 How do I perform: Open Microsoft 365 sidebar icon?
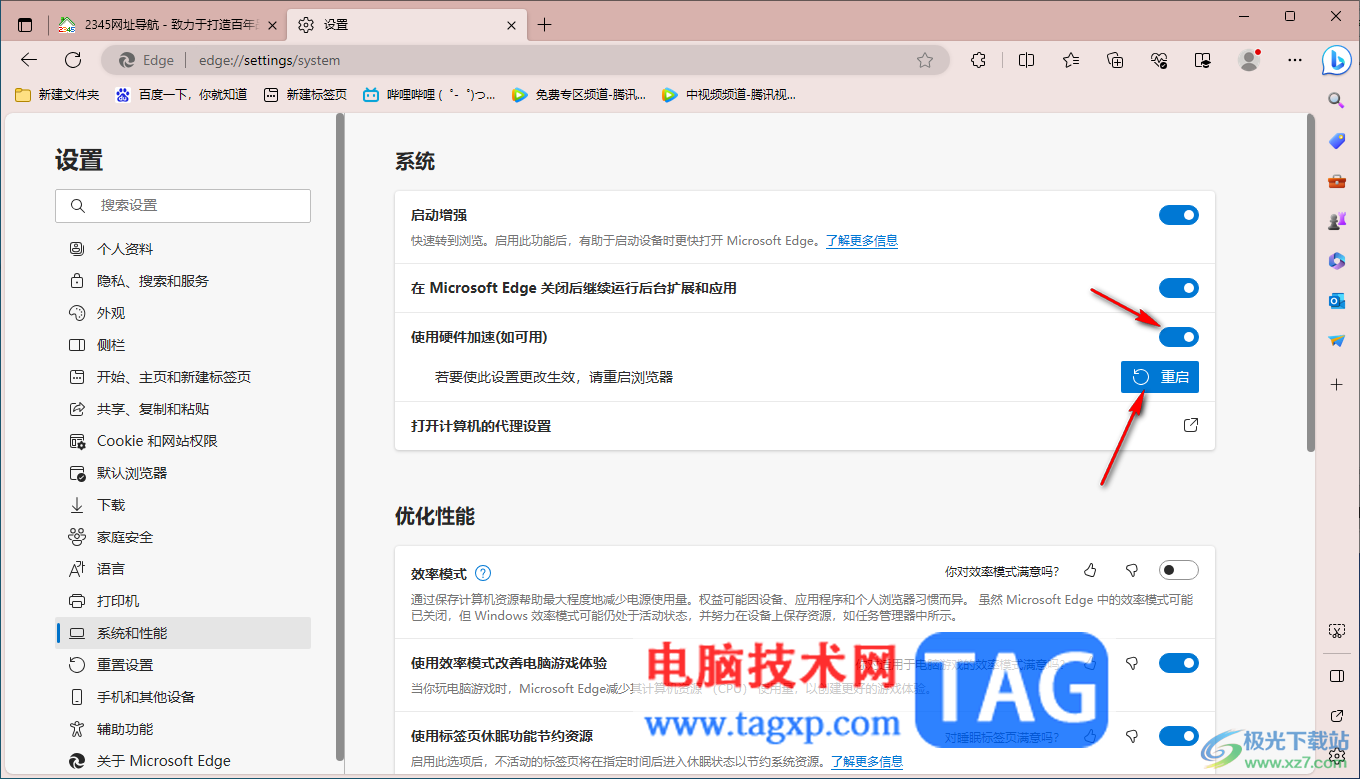(1336, 261)
